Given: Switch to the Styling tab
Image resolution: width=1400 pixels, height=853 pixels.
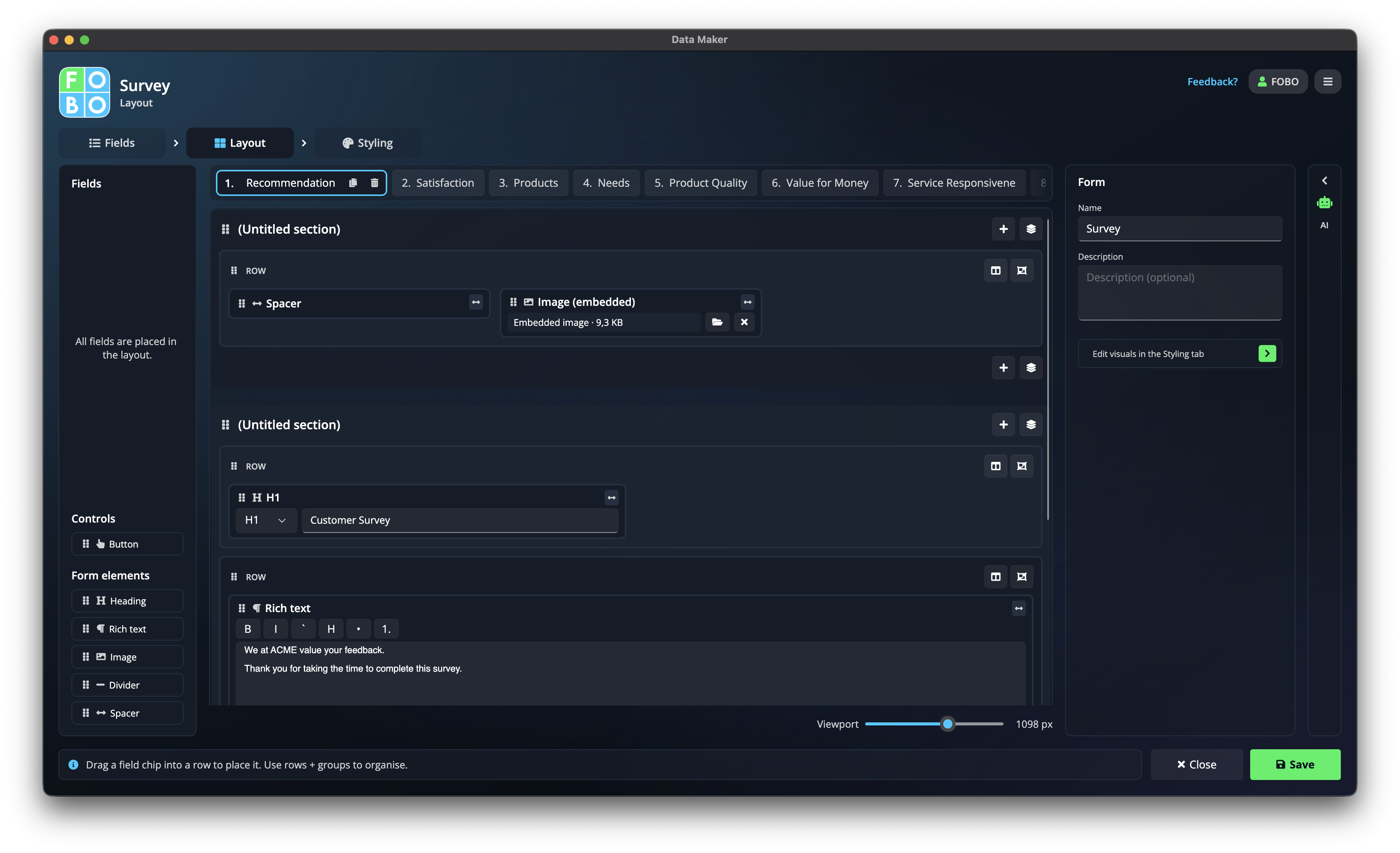Looking at the screenshot, I should click(368, 143).
